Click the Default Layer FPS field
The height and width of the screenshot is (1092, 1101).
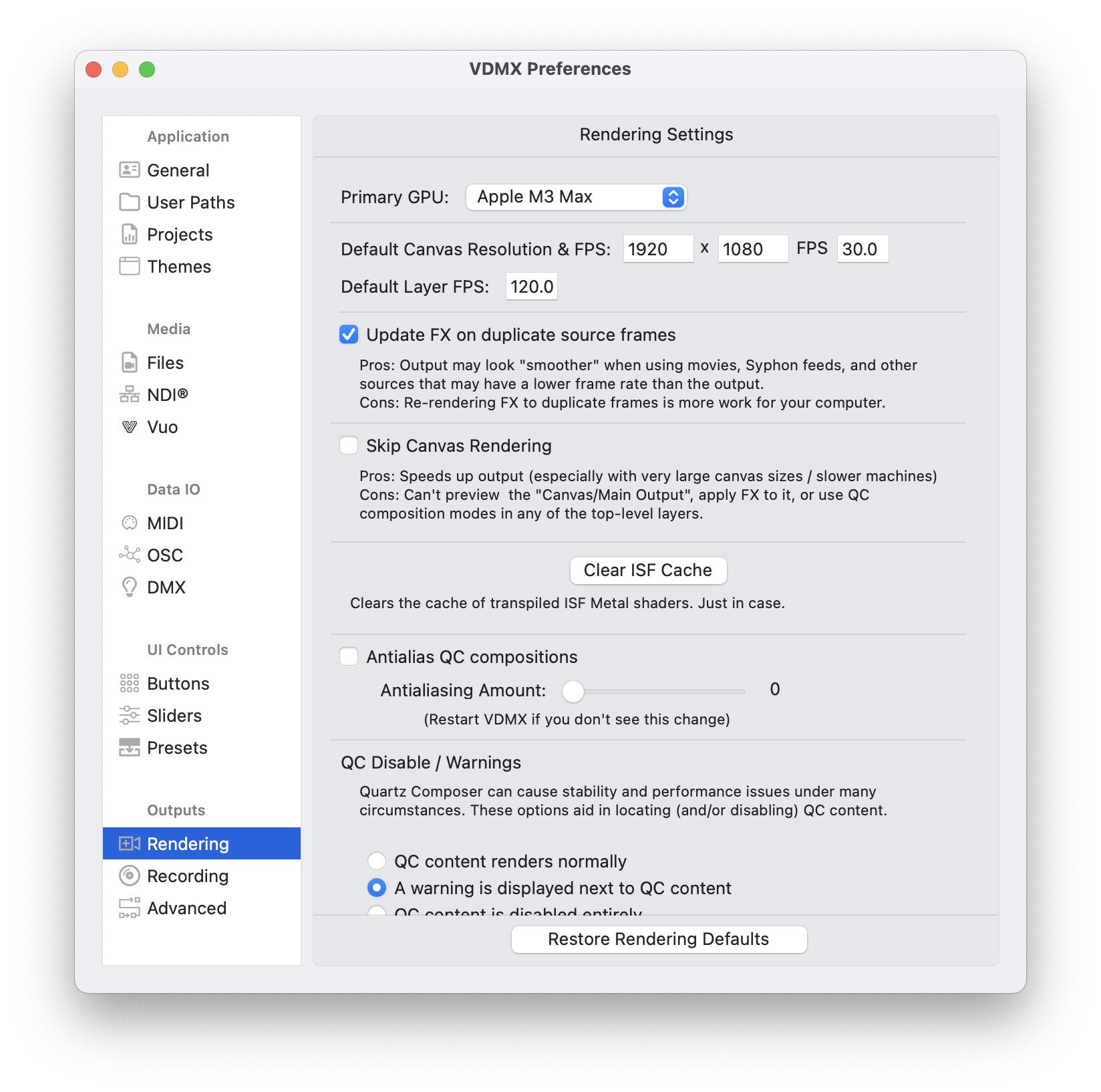click(x=531, y=287)
